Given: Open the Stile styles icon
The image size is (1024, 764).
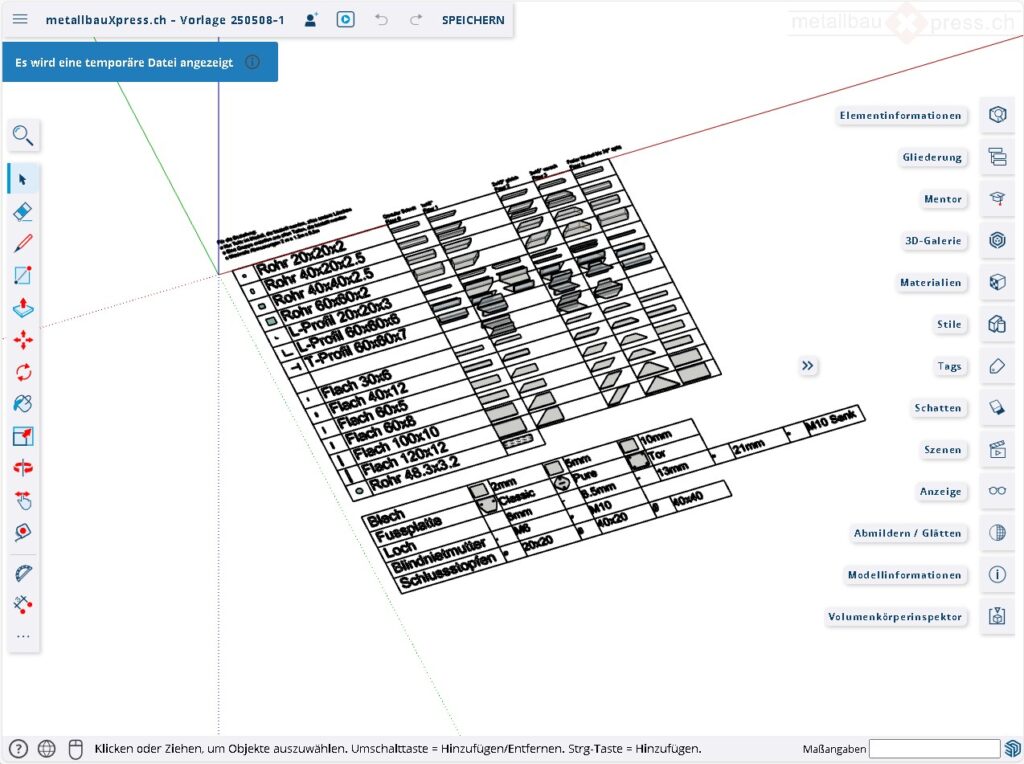Looking at the screenshot, I should pyautogui.click(x=997, y=324).
